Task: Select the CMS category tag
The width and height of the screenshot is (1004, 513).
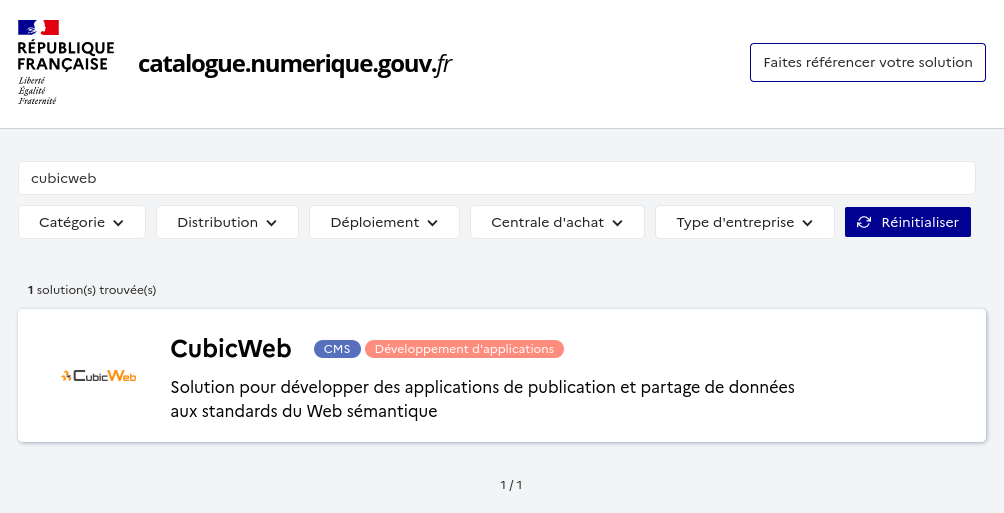Action: coord(337,349)
